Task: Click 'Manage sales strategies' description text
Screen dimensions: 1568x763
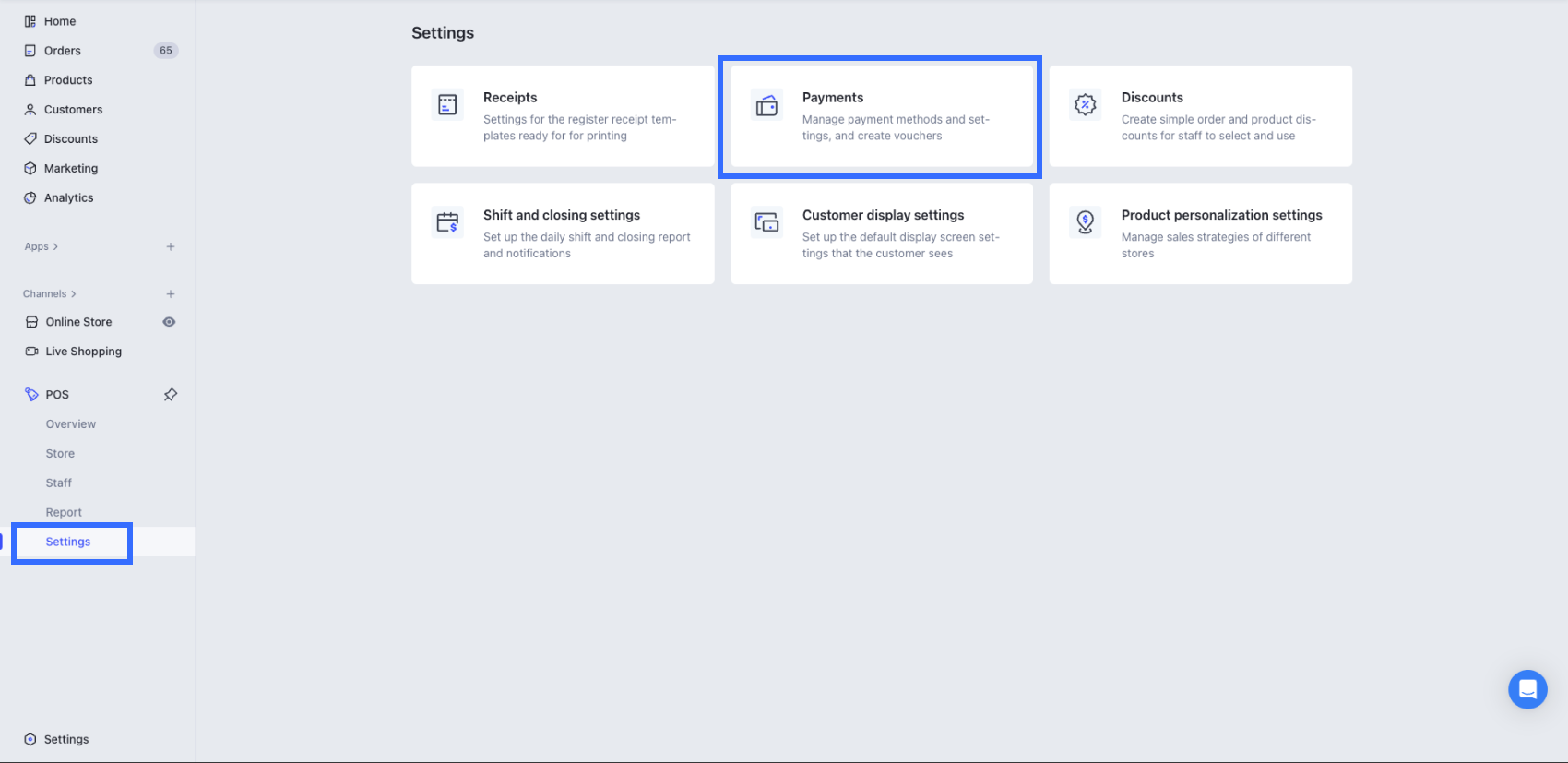Action: click(1216, 245)
